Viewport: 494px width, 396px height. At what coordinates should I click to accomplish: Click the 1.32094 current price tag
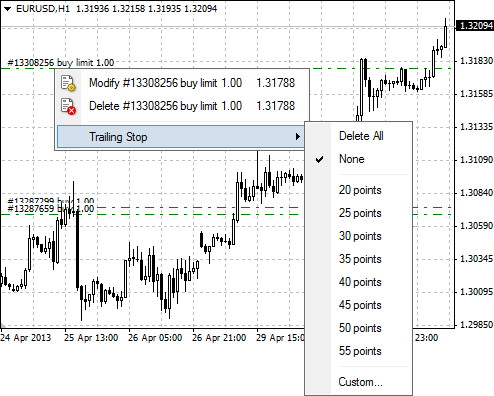point(476,26)
